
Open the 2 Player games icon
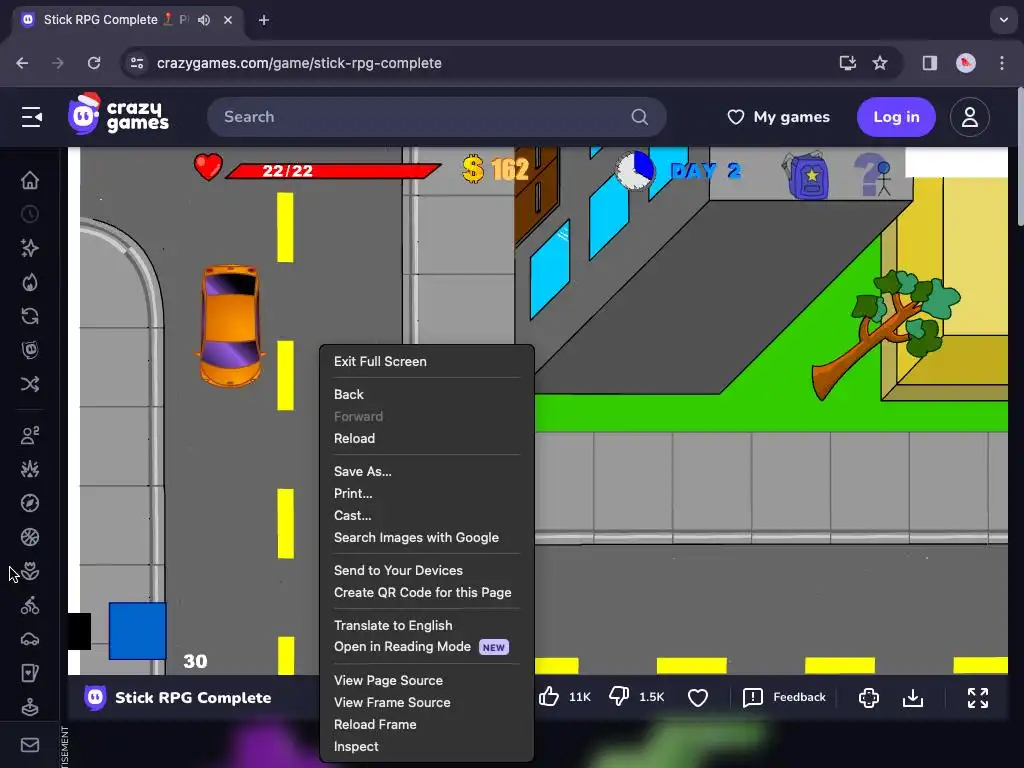pyautogui.click(x=30, y=436)
